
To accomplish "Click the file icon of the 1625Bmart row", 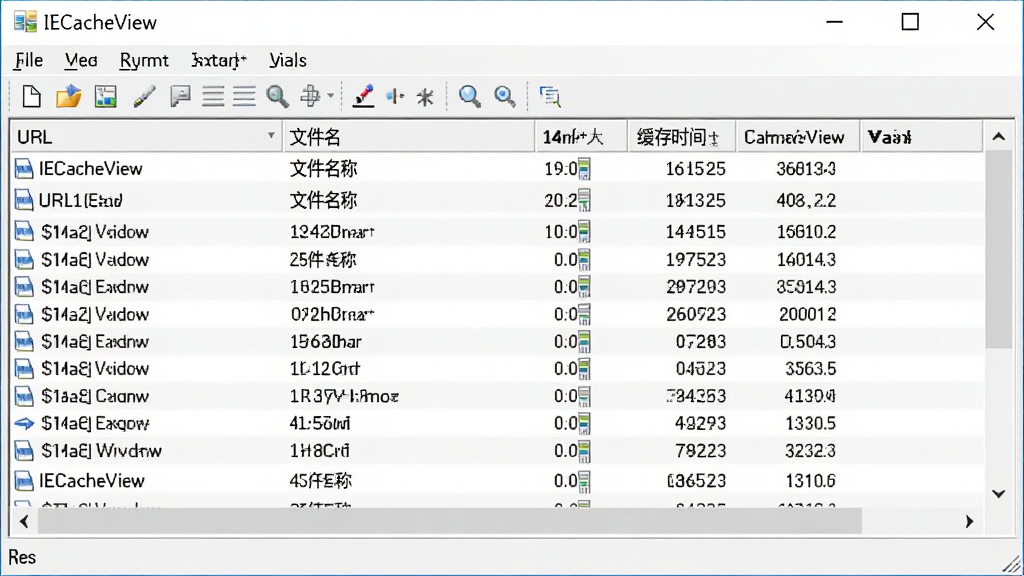I will click(24, 287).
